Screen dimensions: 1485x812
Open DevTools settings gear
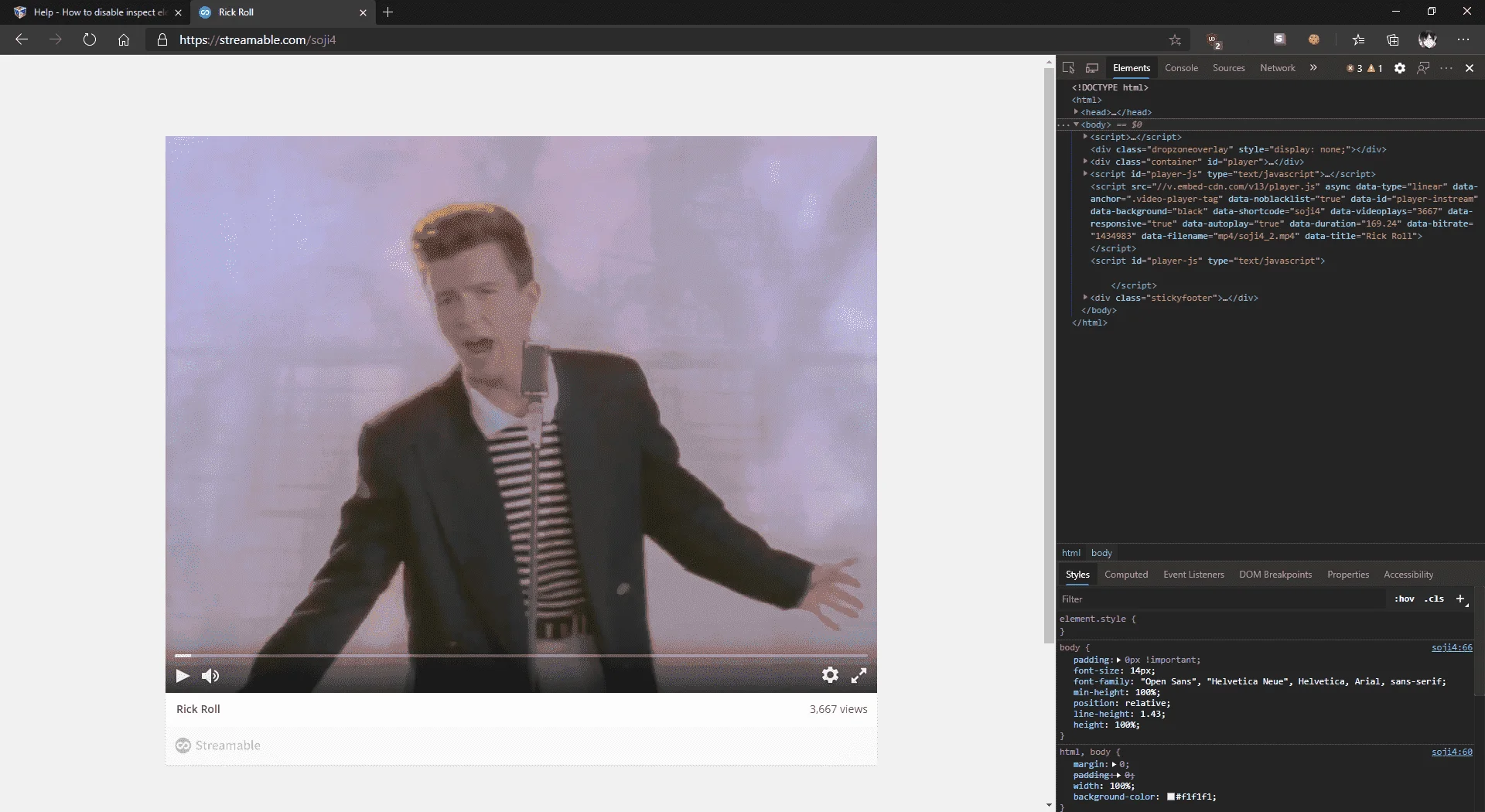1400,68
